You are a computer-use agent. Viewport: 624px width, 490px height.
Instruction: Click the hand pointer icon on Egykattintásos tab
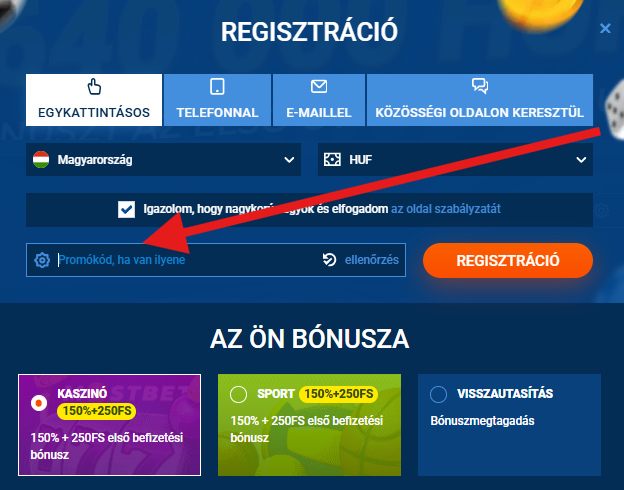tap(94, 86)
